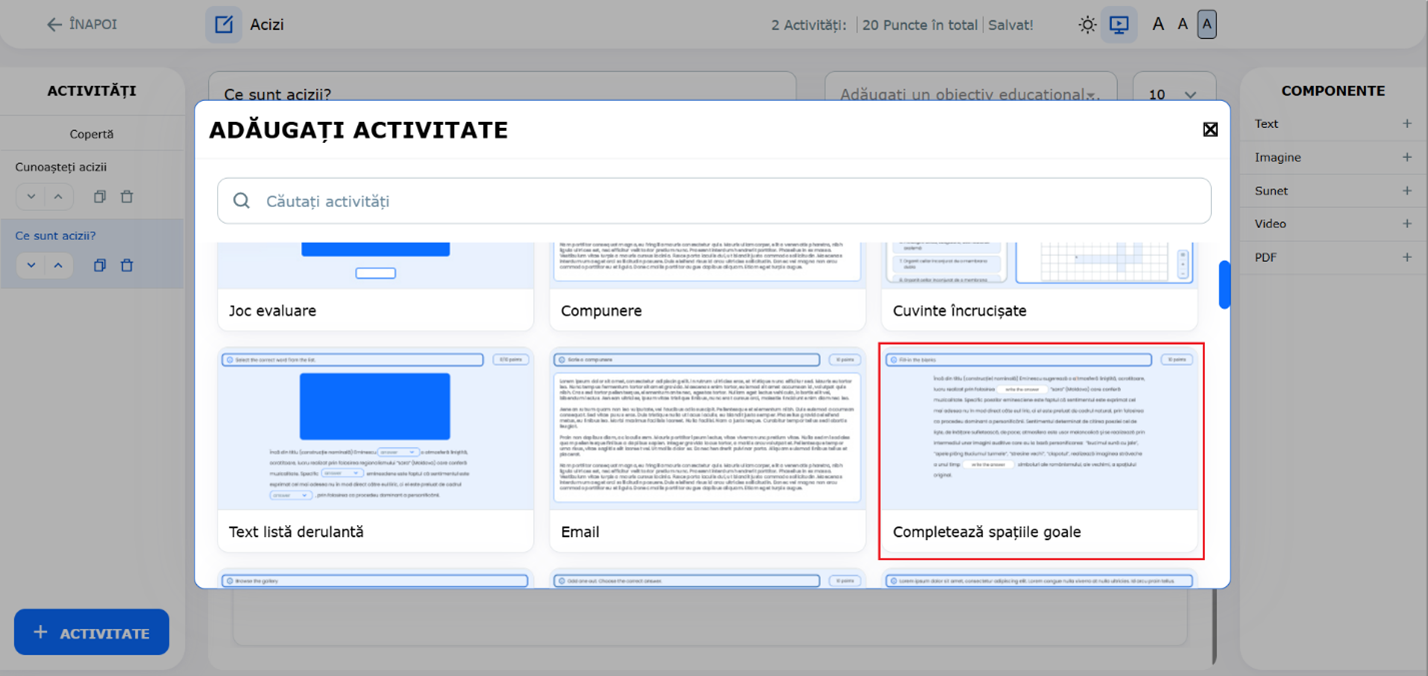
Task: Click the edit title pencil icon
Action: [x=224, y=25]
